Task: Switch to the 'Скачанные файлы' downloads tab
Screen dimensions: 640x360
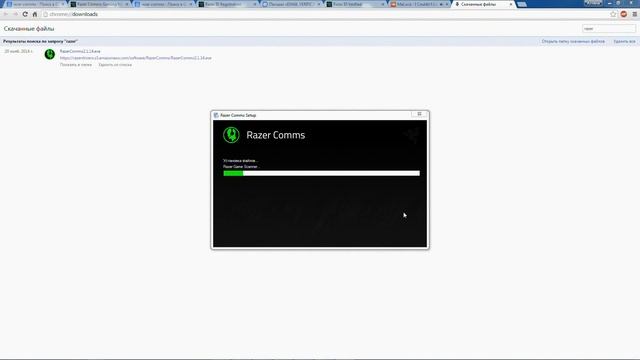Action: [482, 4]
